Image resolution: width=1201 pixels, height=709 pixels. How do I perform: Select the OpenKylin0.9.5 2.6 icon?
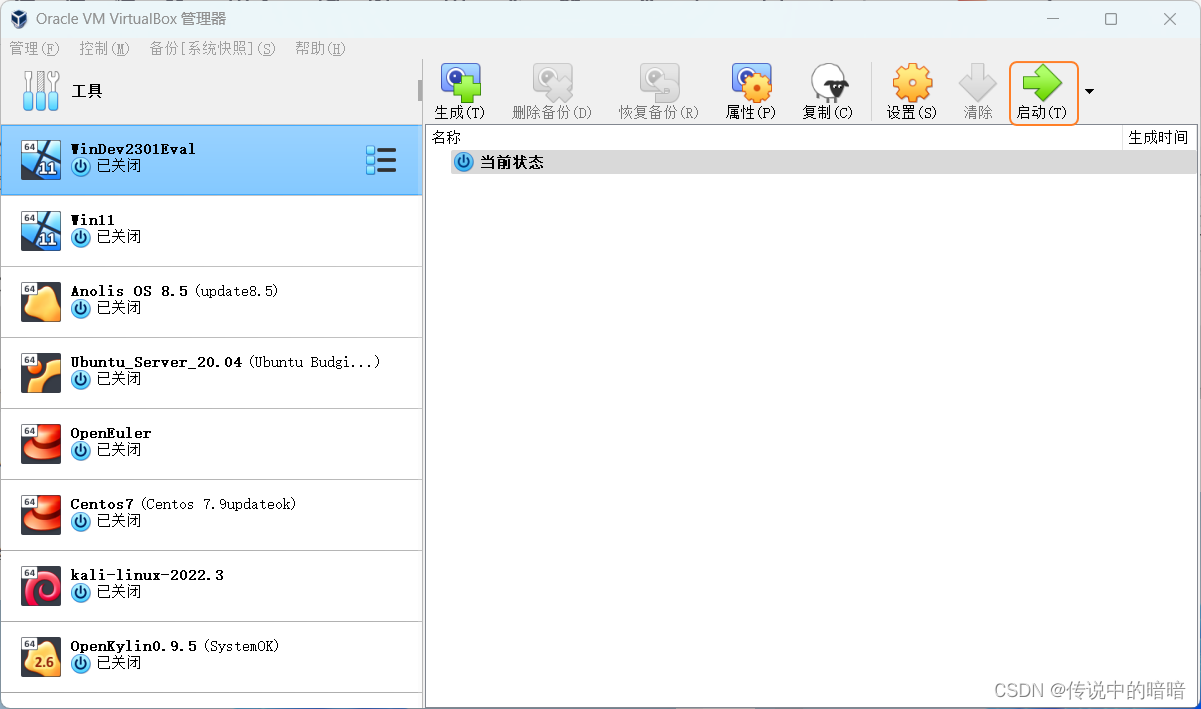click(x=41, y=656)
